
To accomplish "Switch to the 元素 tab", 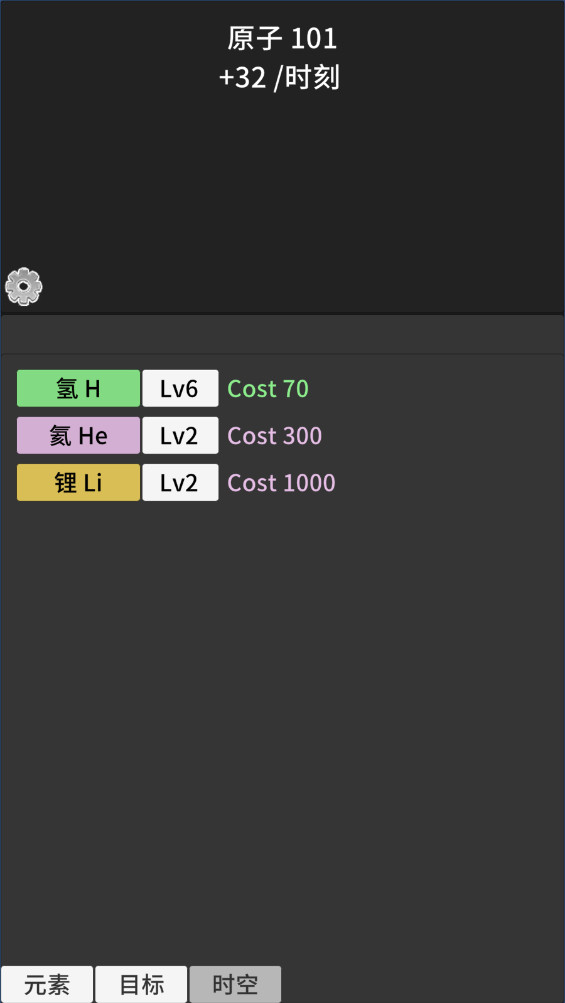I will pos(47,984).
